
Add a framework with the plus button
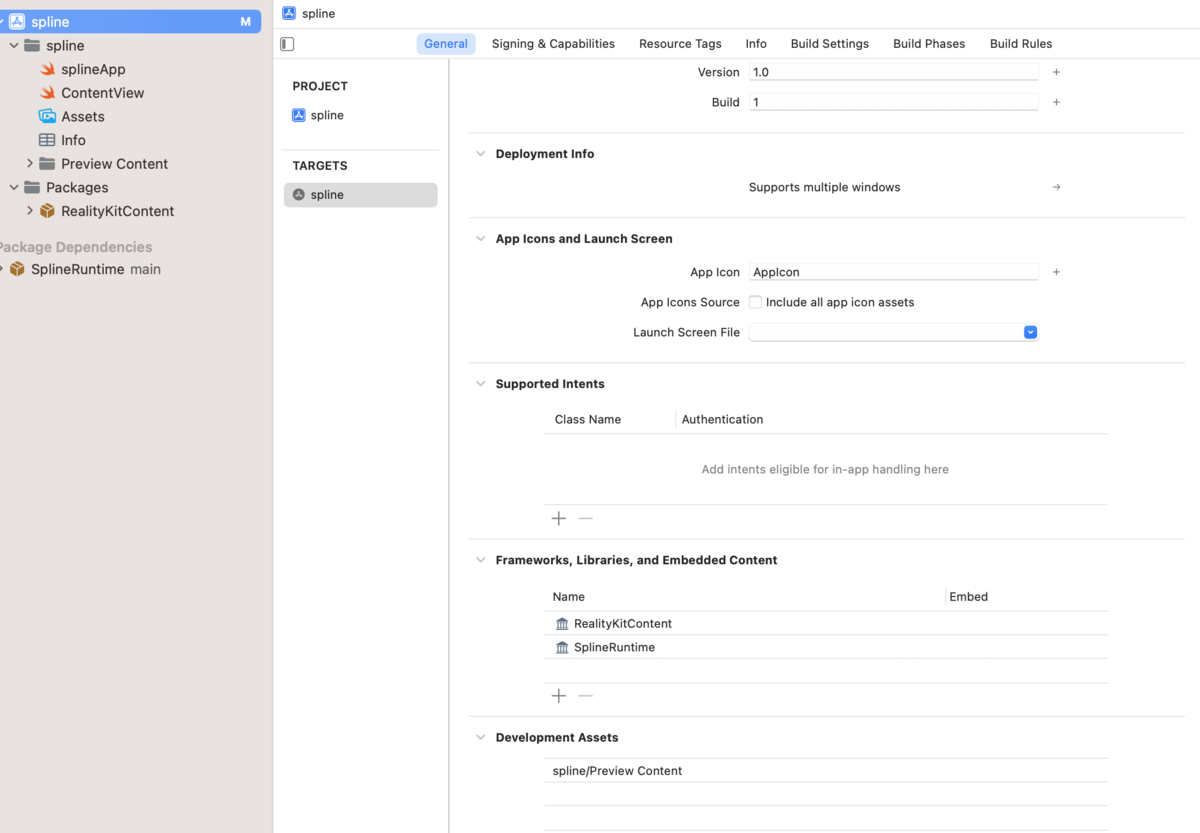point(559,695)
